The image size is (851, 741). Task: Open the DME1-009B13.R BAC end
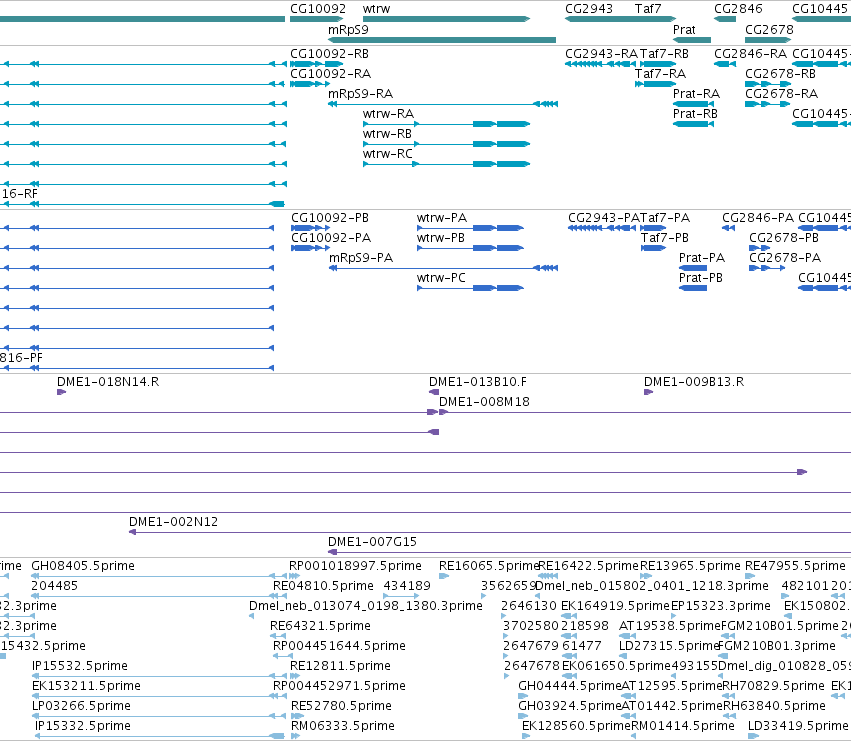coord(648,392)
